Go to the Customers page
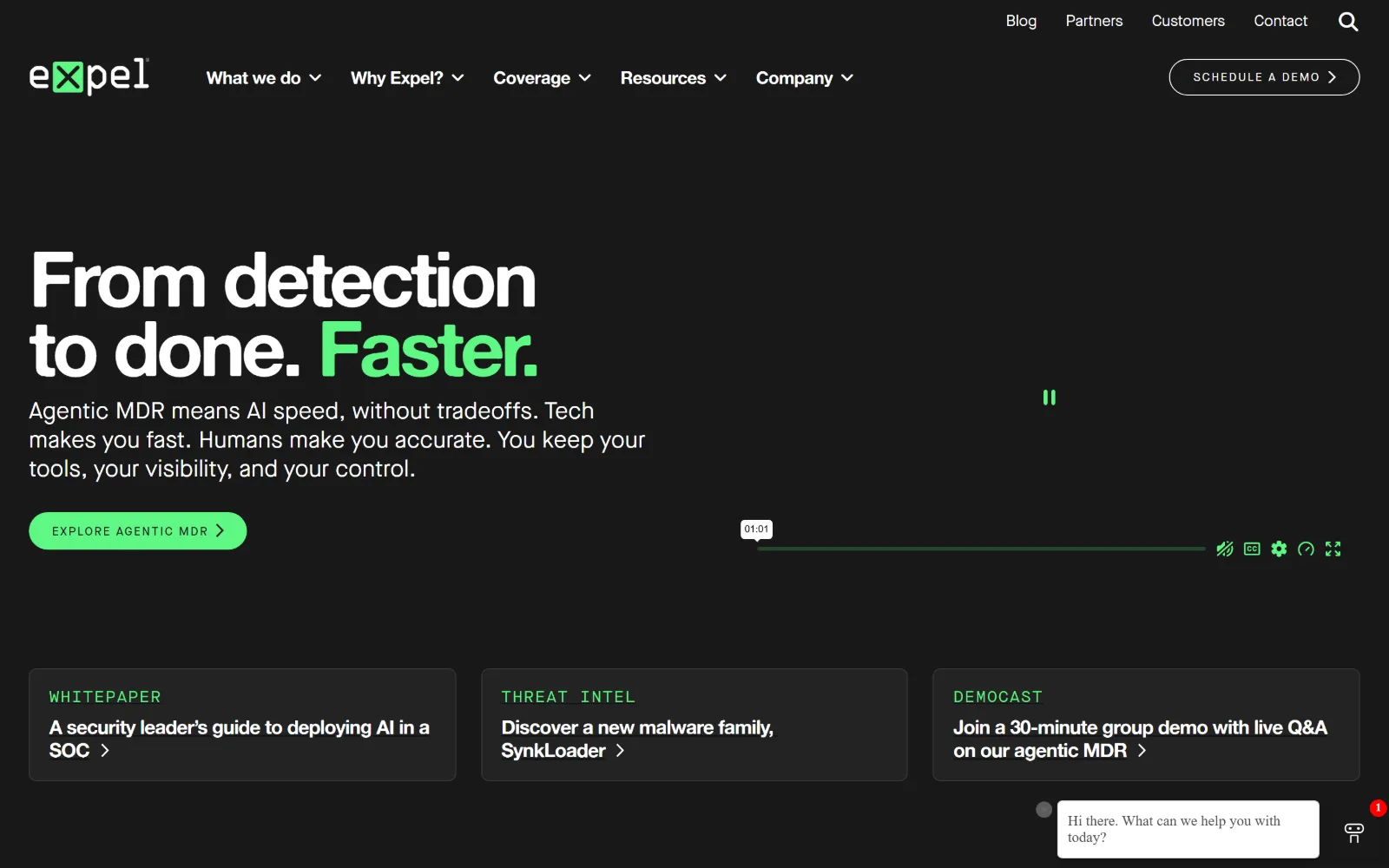Screen dimensions: 1389x868 point(1188,21)
